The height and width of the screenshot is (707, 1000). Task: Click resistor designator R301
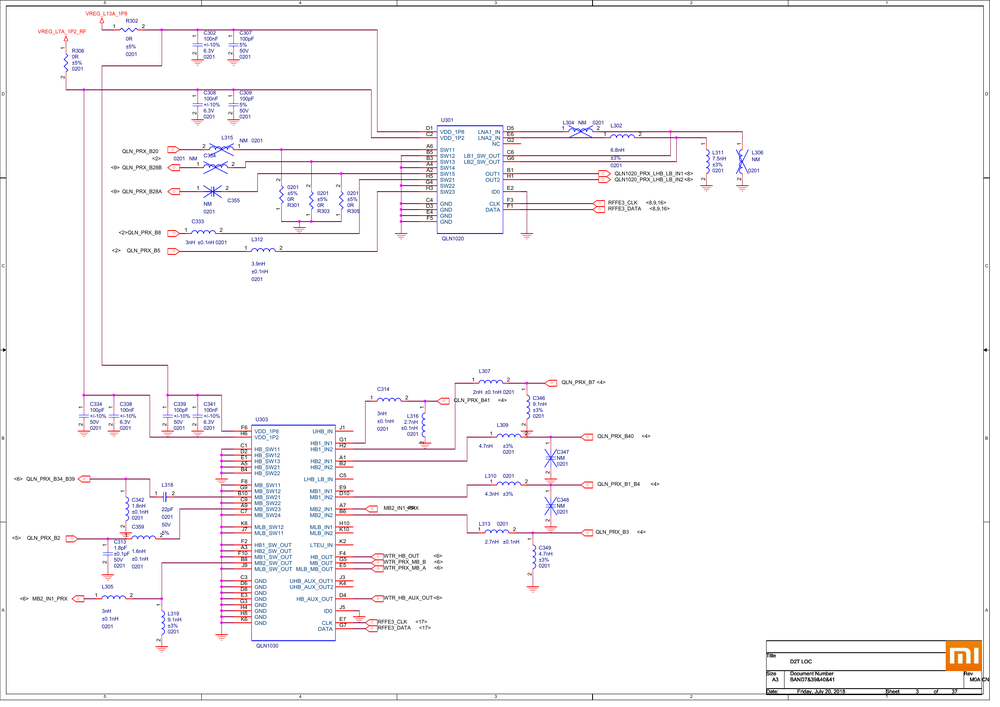point(293,205)
